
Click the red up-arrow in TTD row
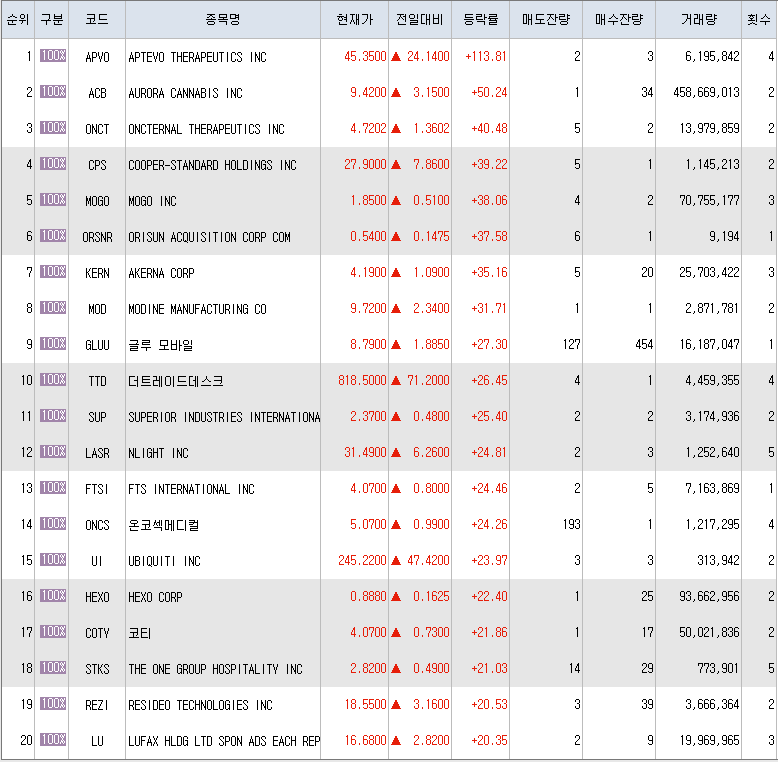[x=396, y=381]
